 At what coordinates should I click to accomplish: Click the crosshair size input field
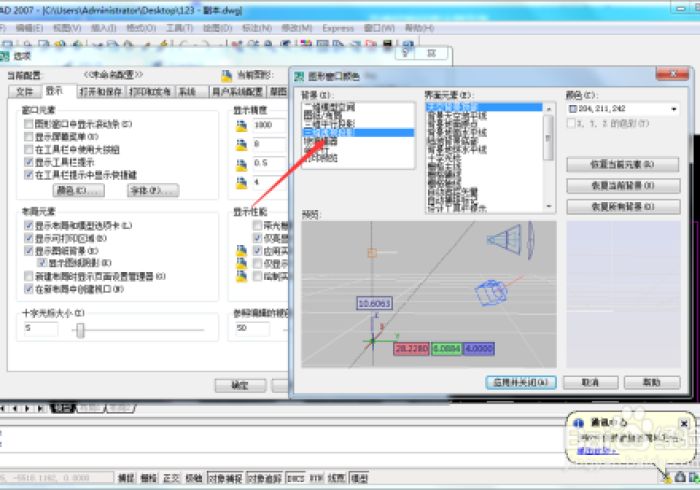pyautogui.click(x=43, y=328)
